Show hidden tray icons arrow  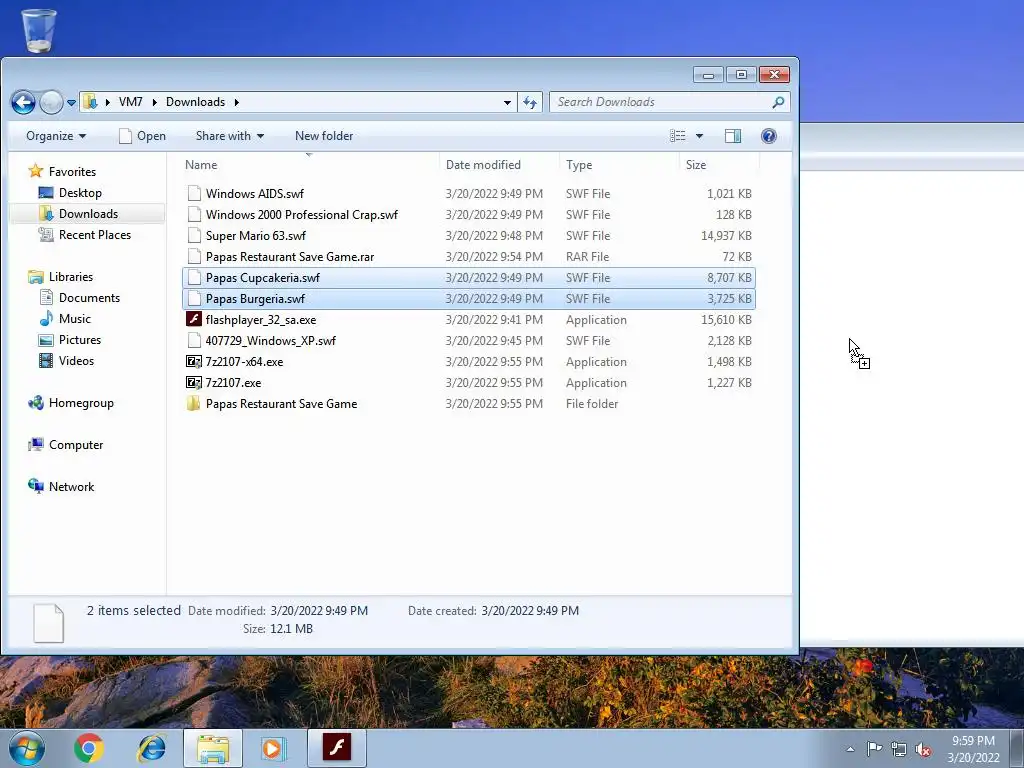[x=850, y=749]
